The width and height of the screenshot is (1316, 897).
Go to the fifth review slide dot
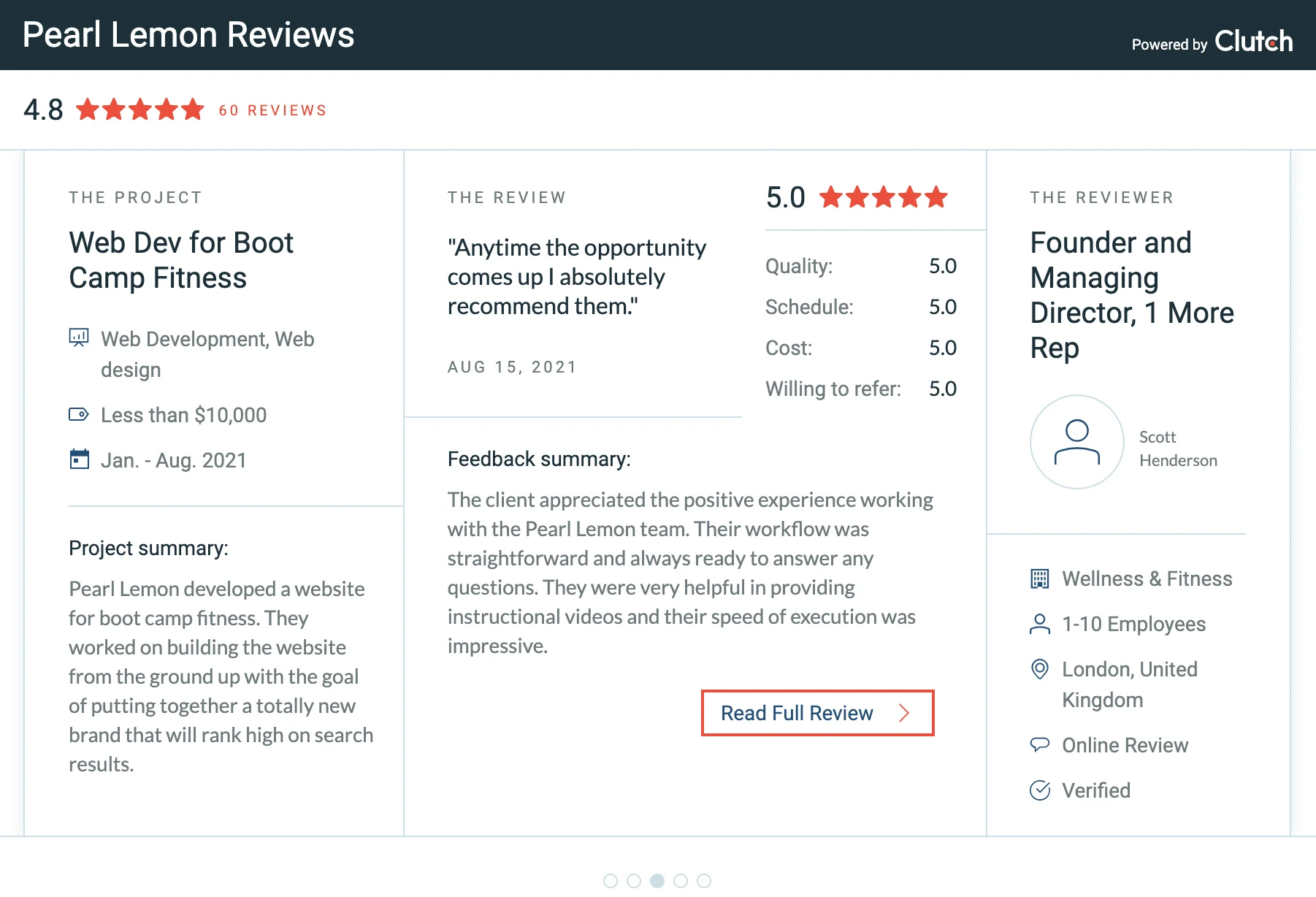pyautogui.click(x=704, y=881)
